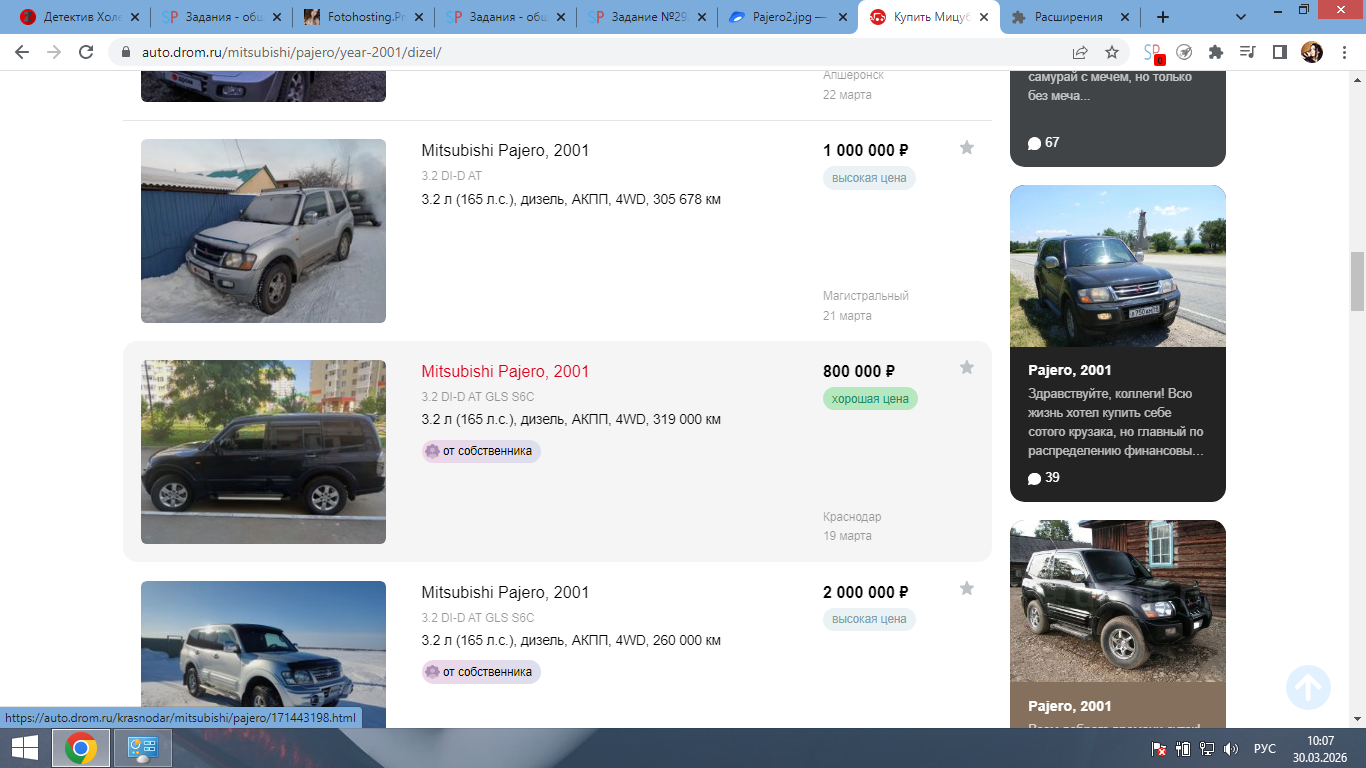Image resolution: width=1366 pixels, height=768 pixels.
Task: Open the Chrome extensions puzzle menu
Action: point(1216,52)
